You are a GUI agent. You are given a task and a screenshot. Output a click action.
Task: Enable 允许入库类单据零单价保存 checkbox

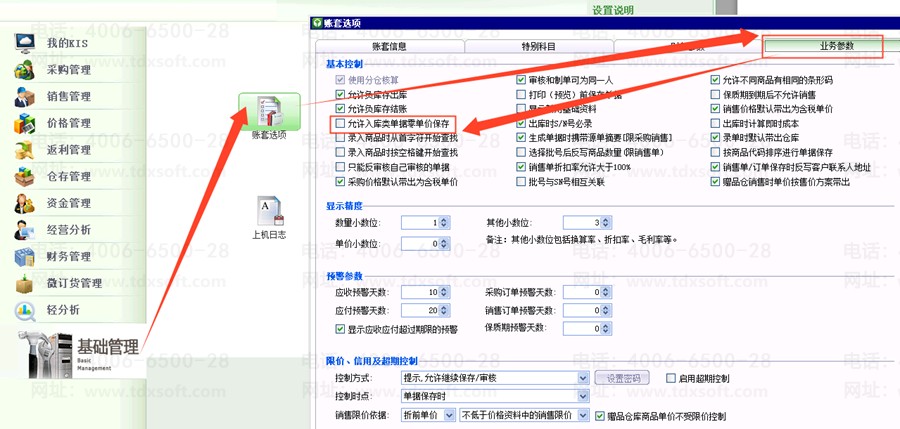340,123
